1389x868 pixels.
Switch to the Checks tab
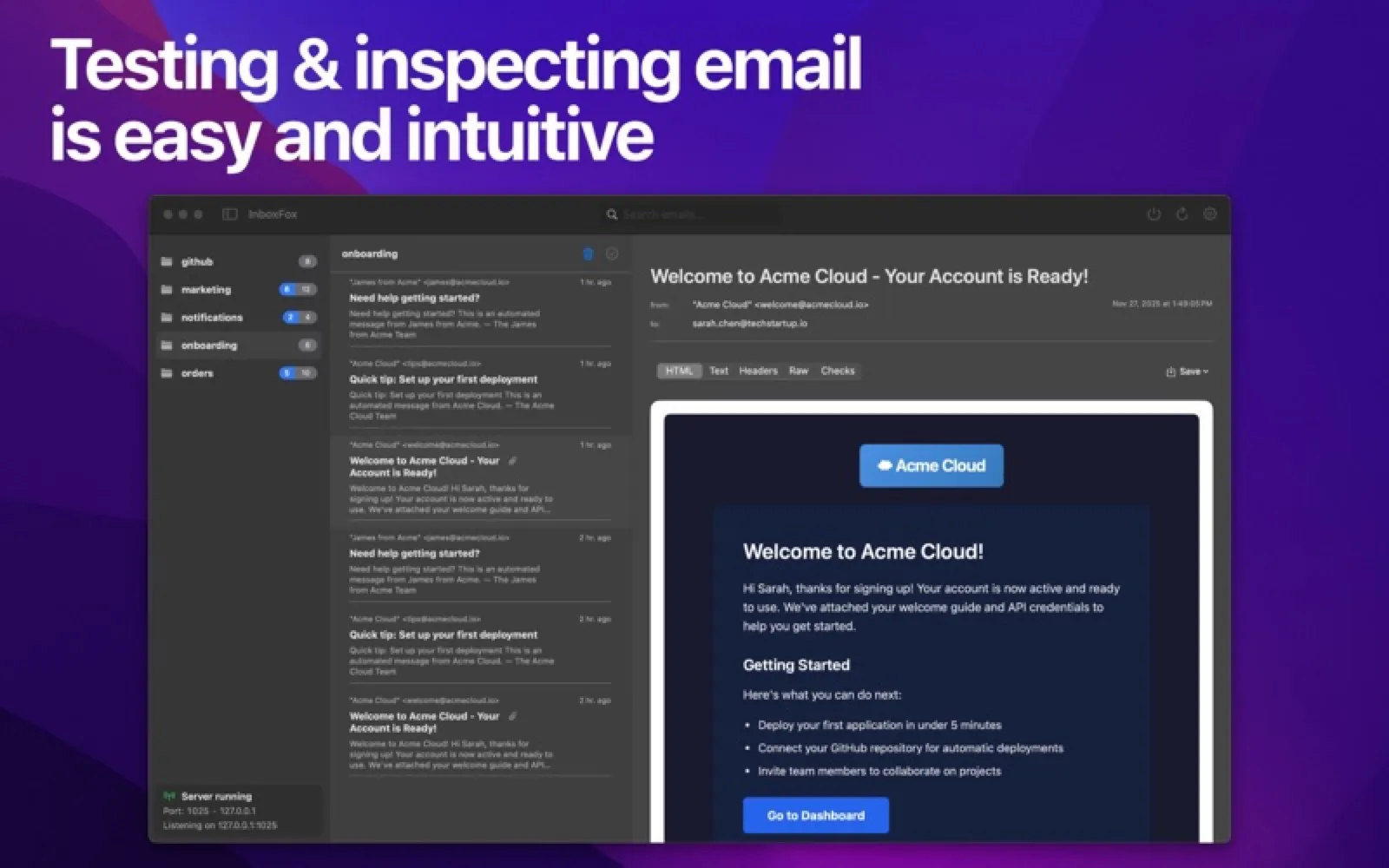[x=838, y=371]
